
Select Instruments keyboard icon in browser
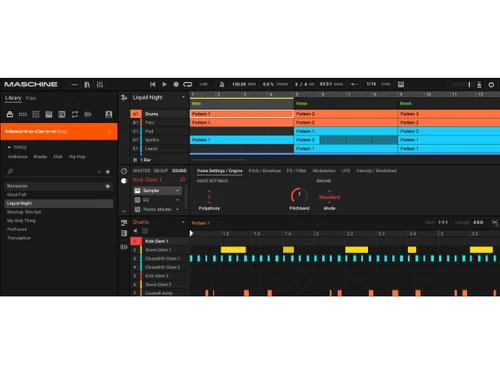[49, 114]
